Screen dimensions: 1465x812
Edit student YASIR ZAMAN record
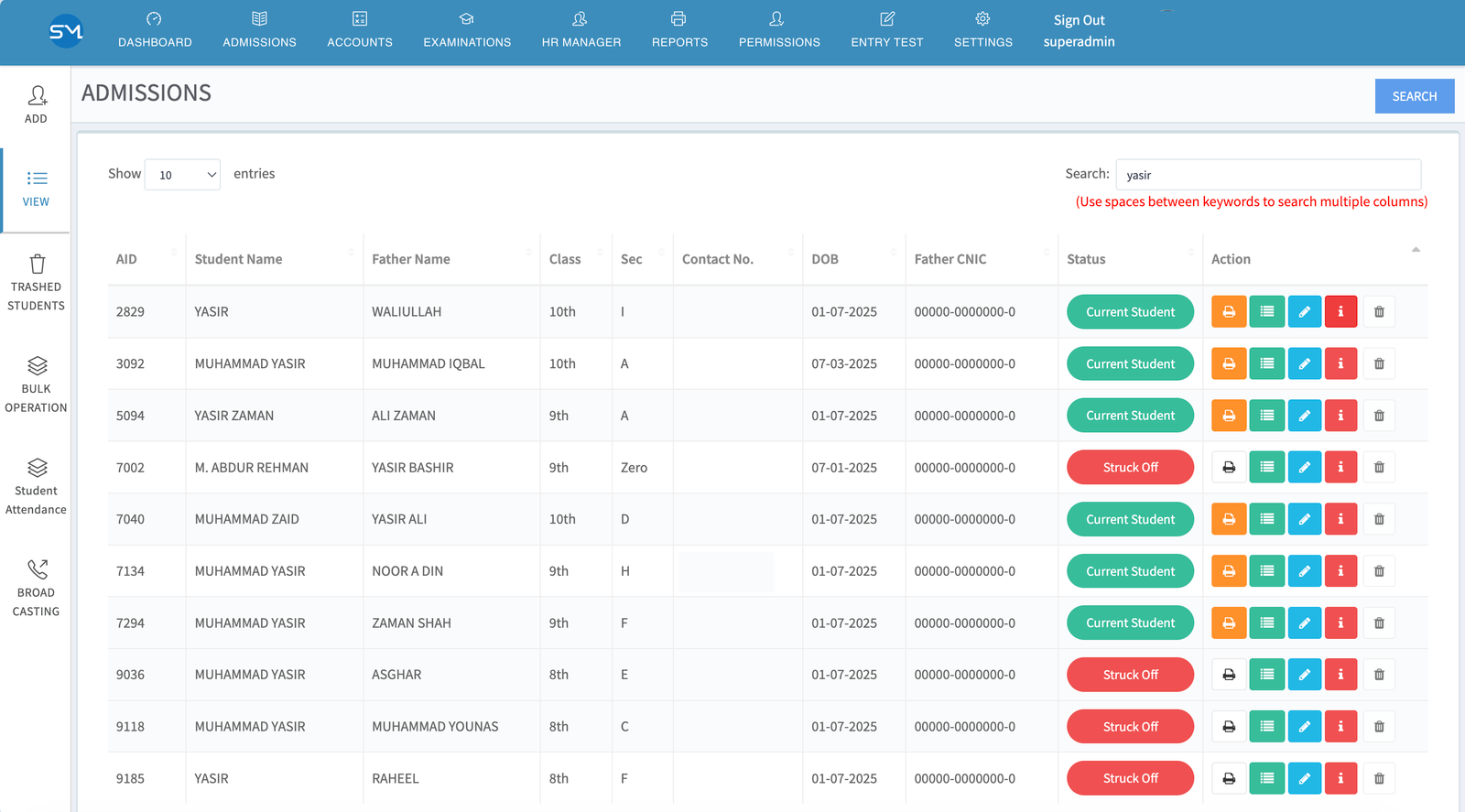[1304, 416]
